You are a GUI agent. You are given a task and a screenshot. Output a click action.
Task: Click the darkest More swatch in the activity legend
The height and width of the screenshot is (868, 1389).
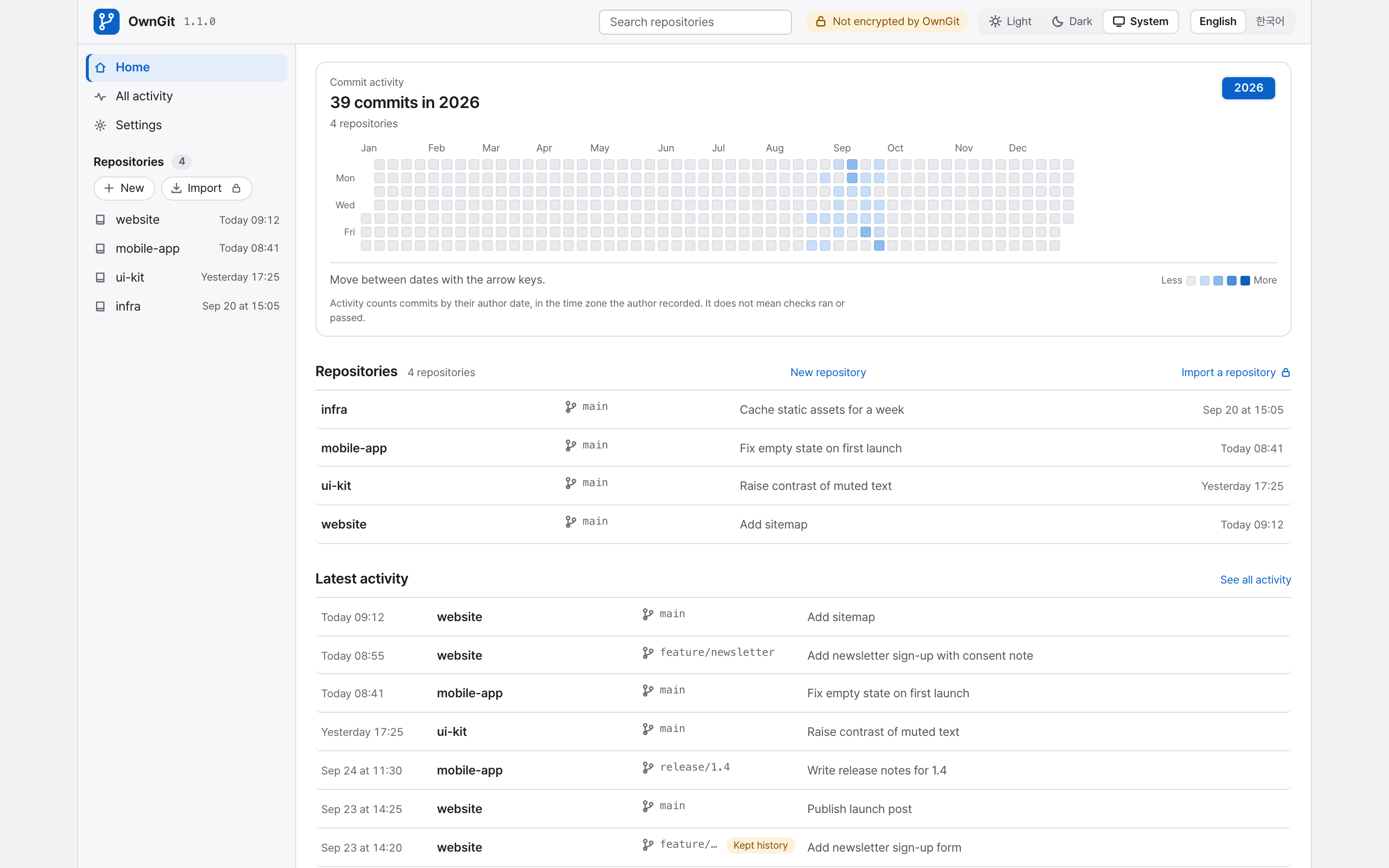pyautogui.click(x=1245, y=280)
